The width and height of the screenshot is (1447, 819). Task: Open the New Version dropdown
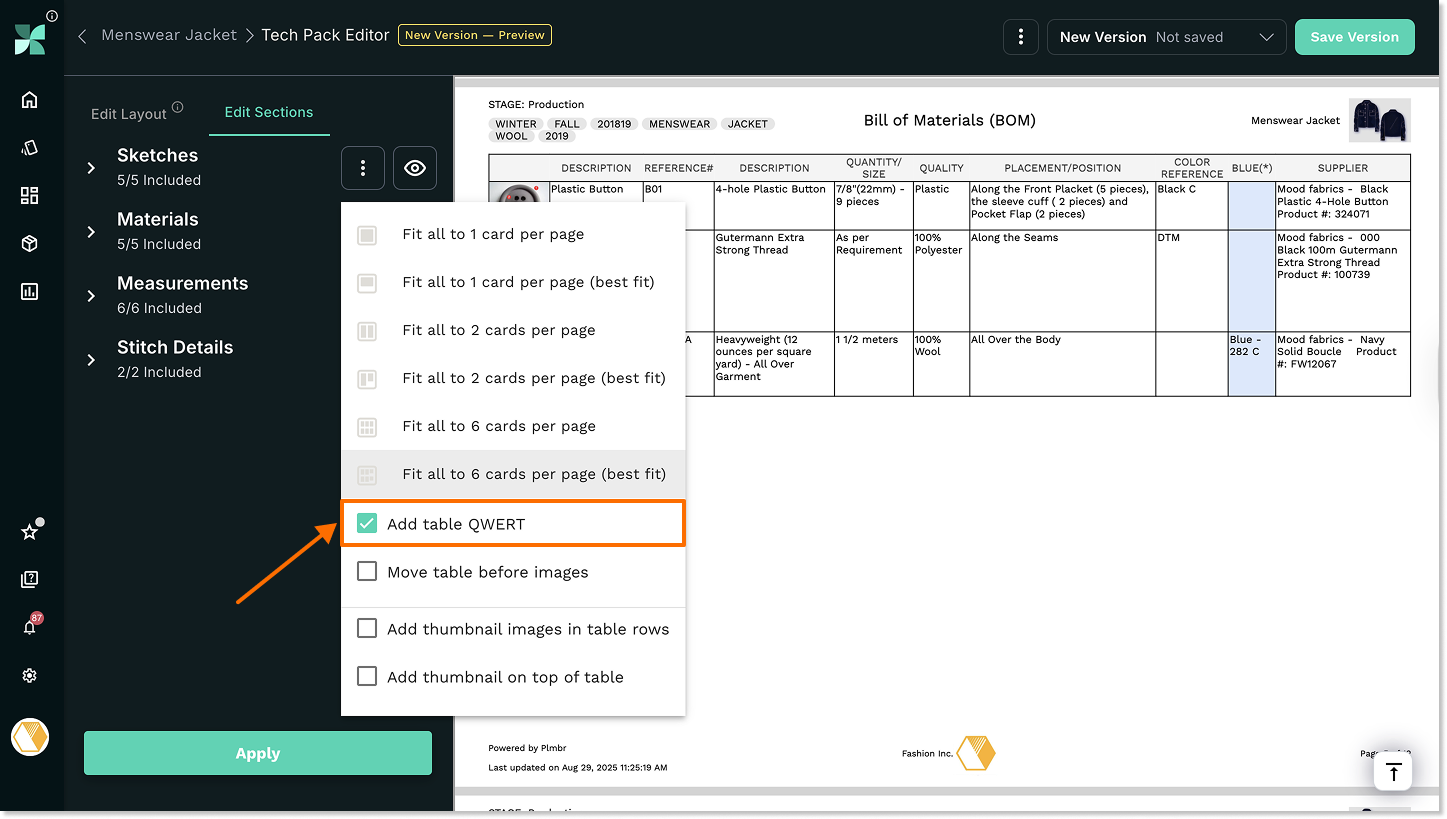1166,37
